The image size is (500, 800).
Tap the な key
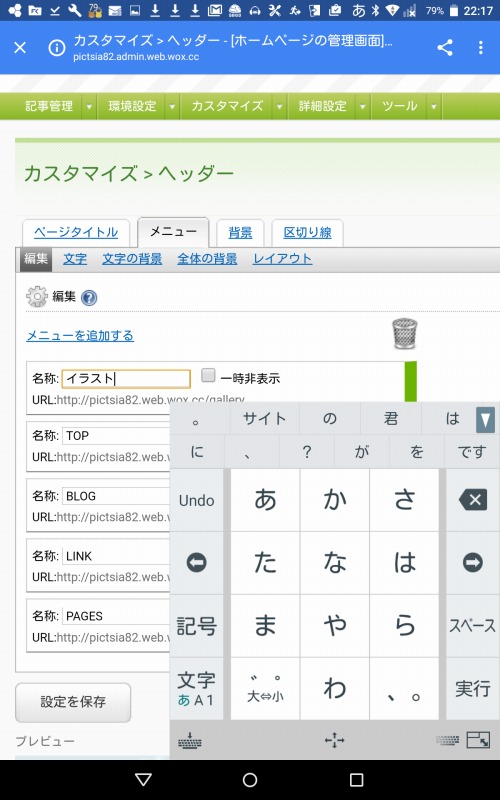point(335,563)
